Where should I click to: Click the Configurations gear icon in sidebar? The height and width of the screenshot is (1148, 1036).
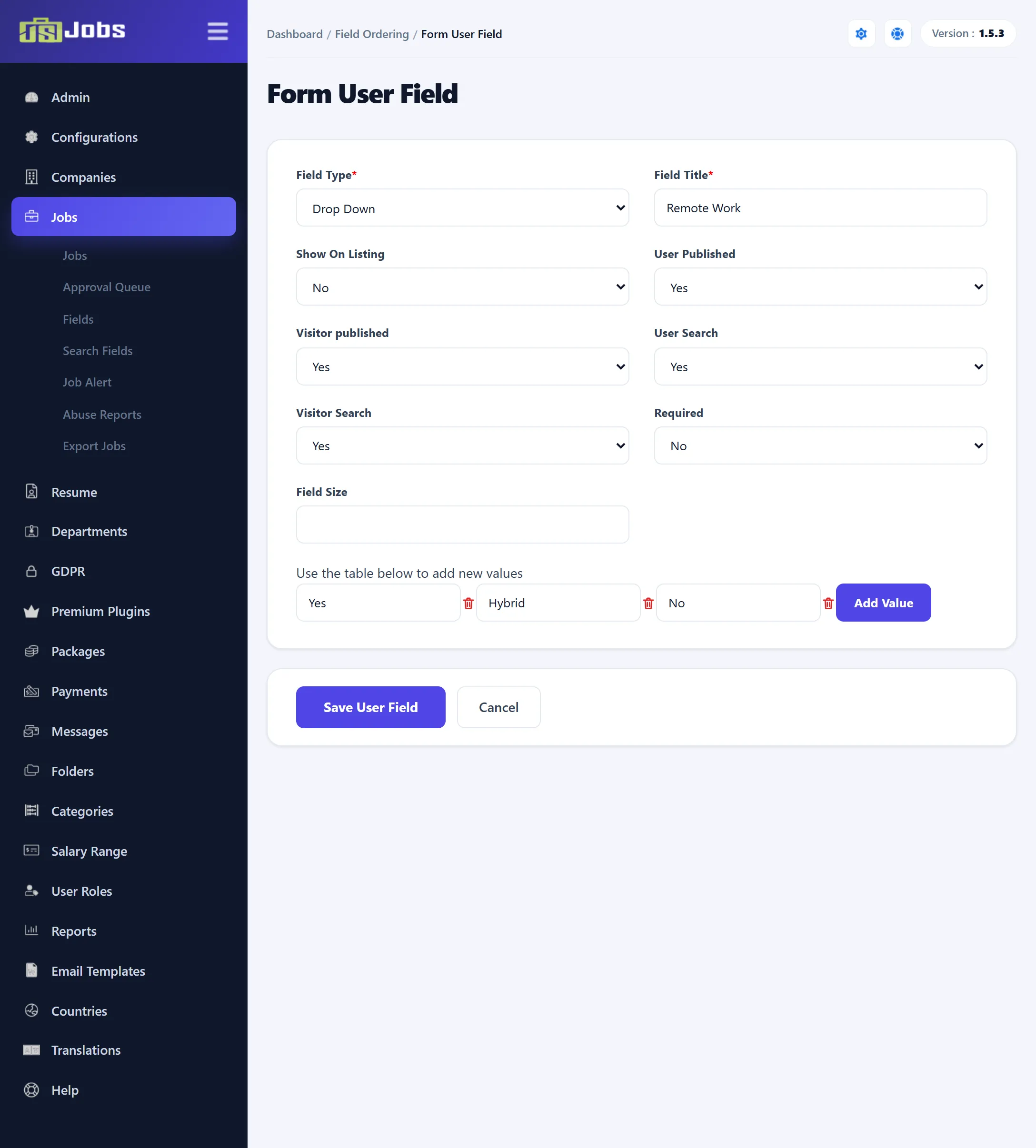pyautogui.click(x=32, y=137)
